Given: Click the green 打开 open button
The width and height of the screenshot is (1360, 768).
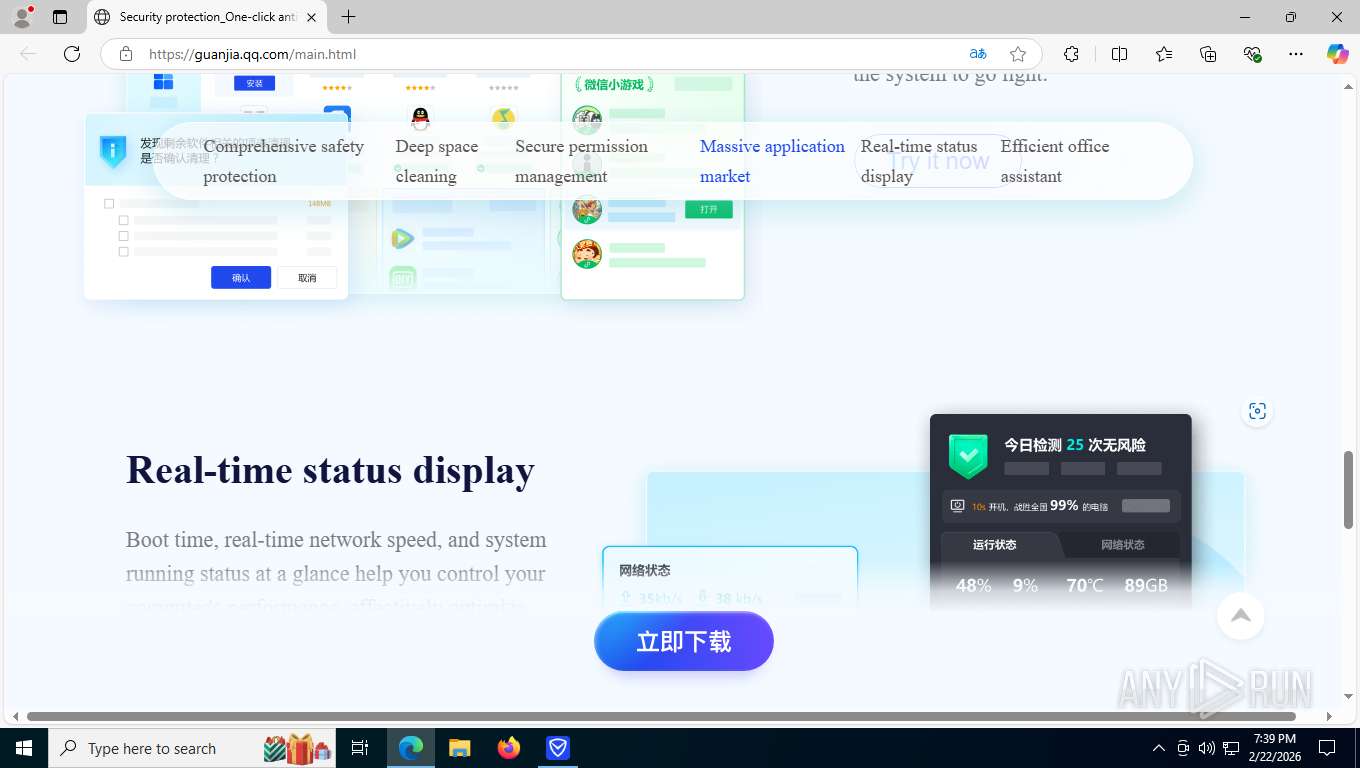Looking at the screenshot, I should 709,209.
